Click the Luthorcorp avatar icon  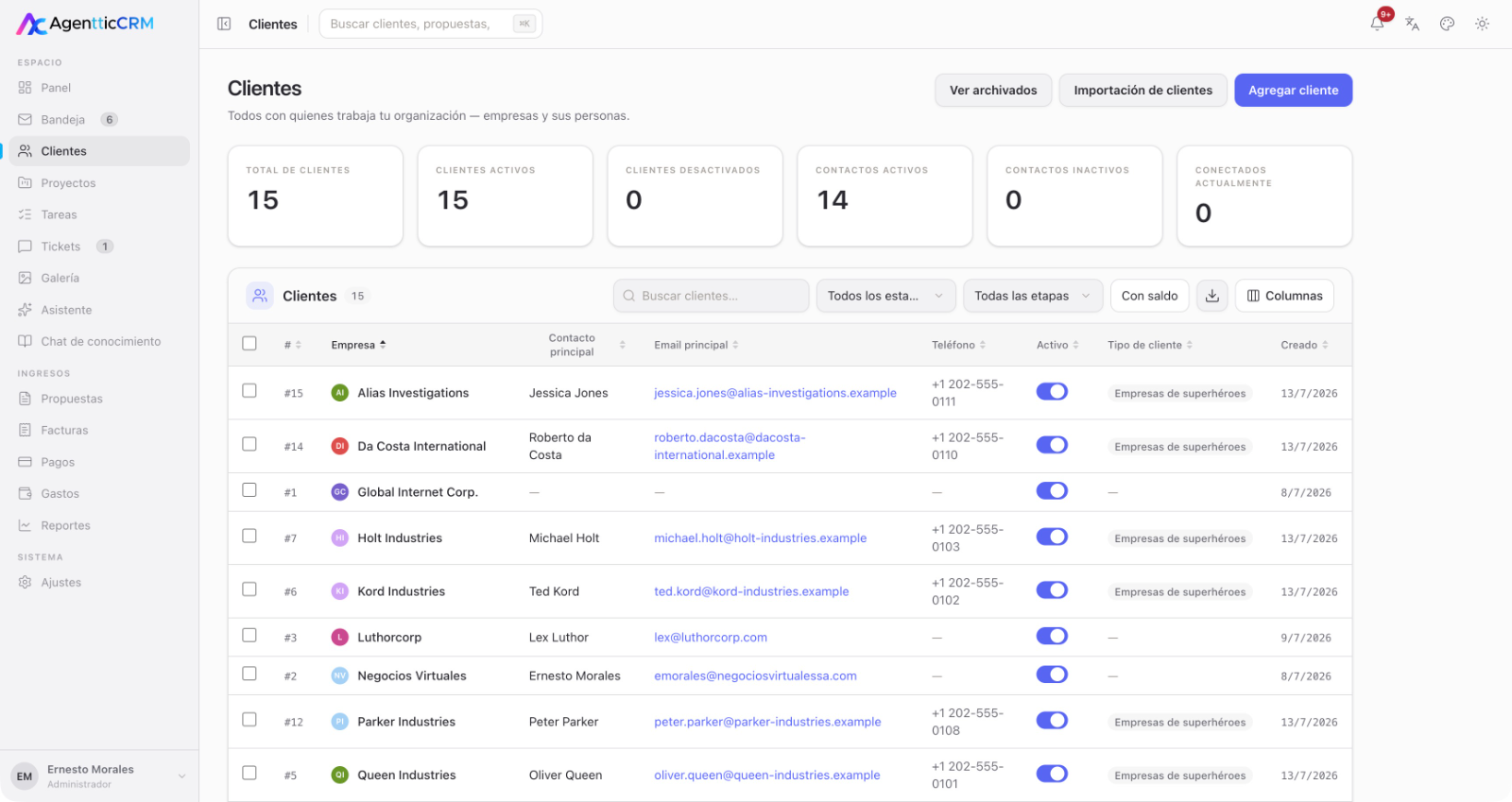coord(340,638)
